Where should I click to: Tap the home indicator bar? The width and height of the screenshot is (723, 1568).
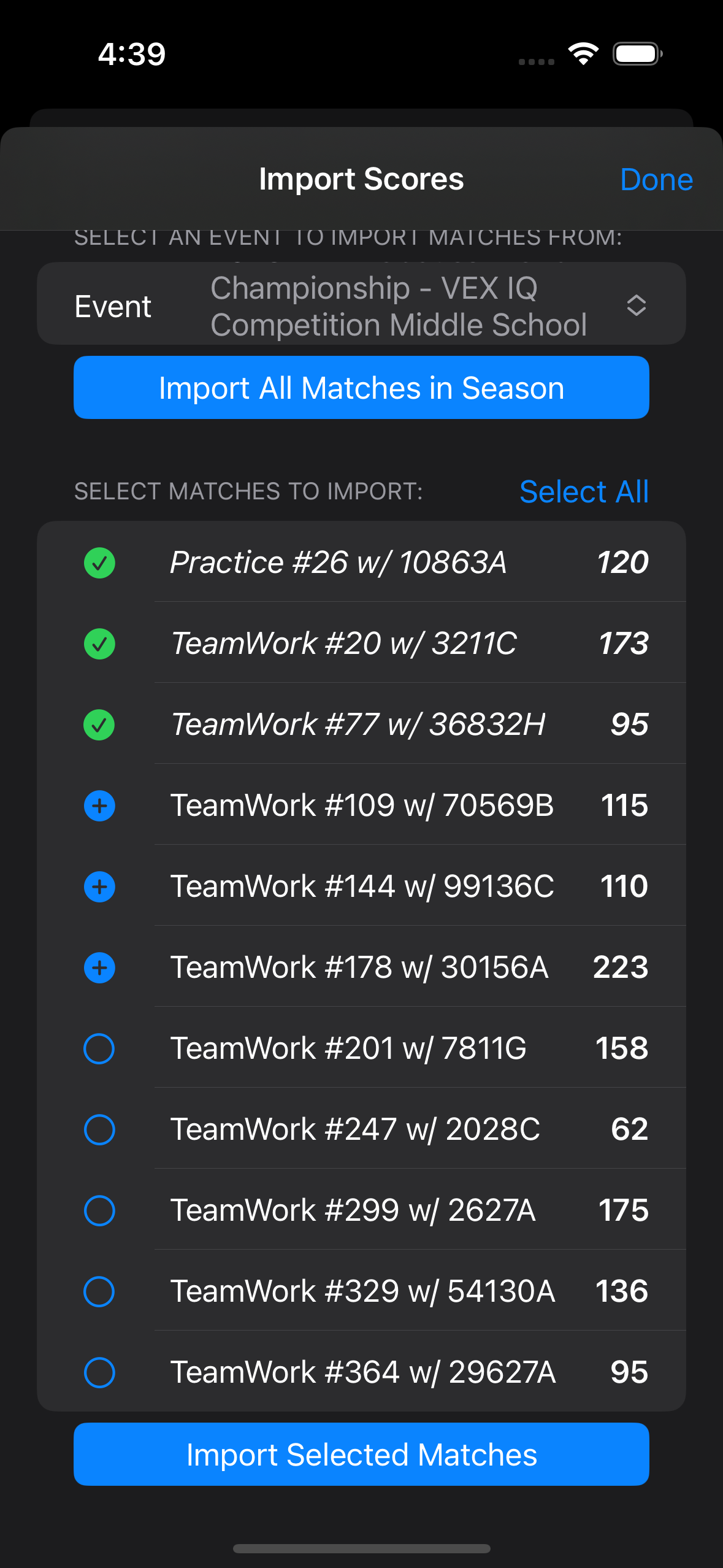coord(361,1548)
